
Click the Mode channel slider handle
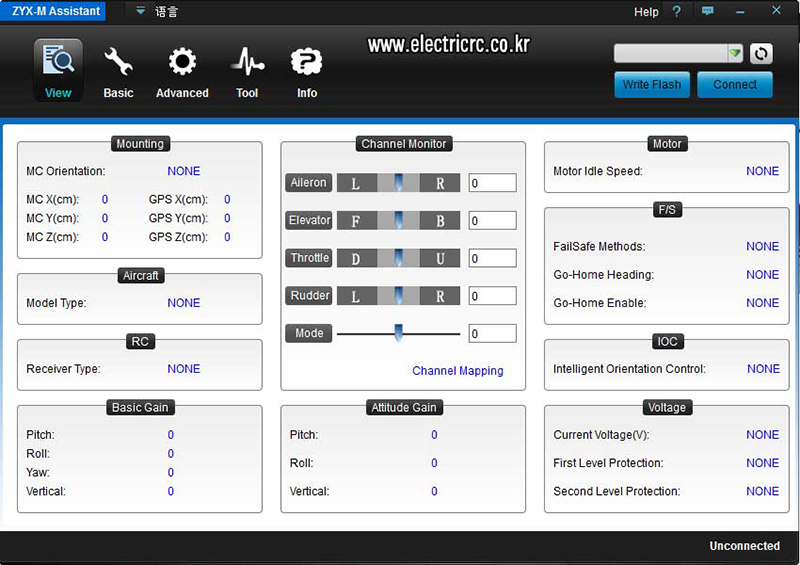click(x=398, y=333)
